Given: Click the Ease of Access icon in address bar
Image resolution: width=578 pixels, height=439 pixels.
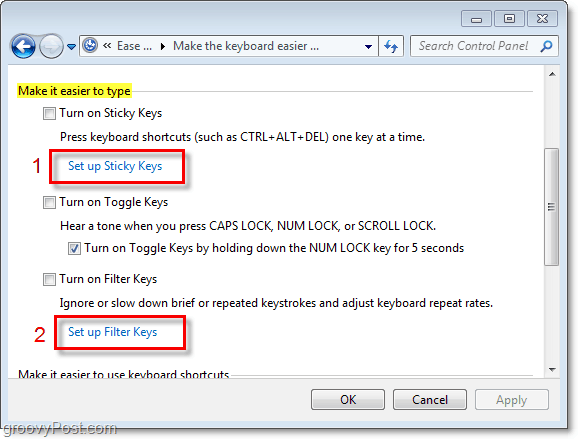Looking at the screenshot, I should click(90, 46).
